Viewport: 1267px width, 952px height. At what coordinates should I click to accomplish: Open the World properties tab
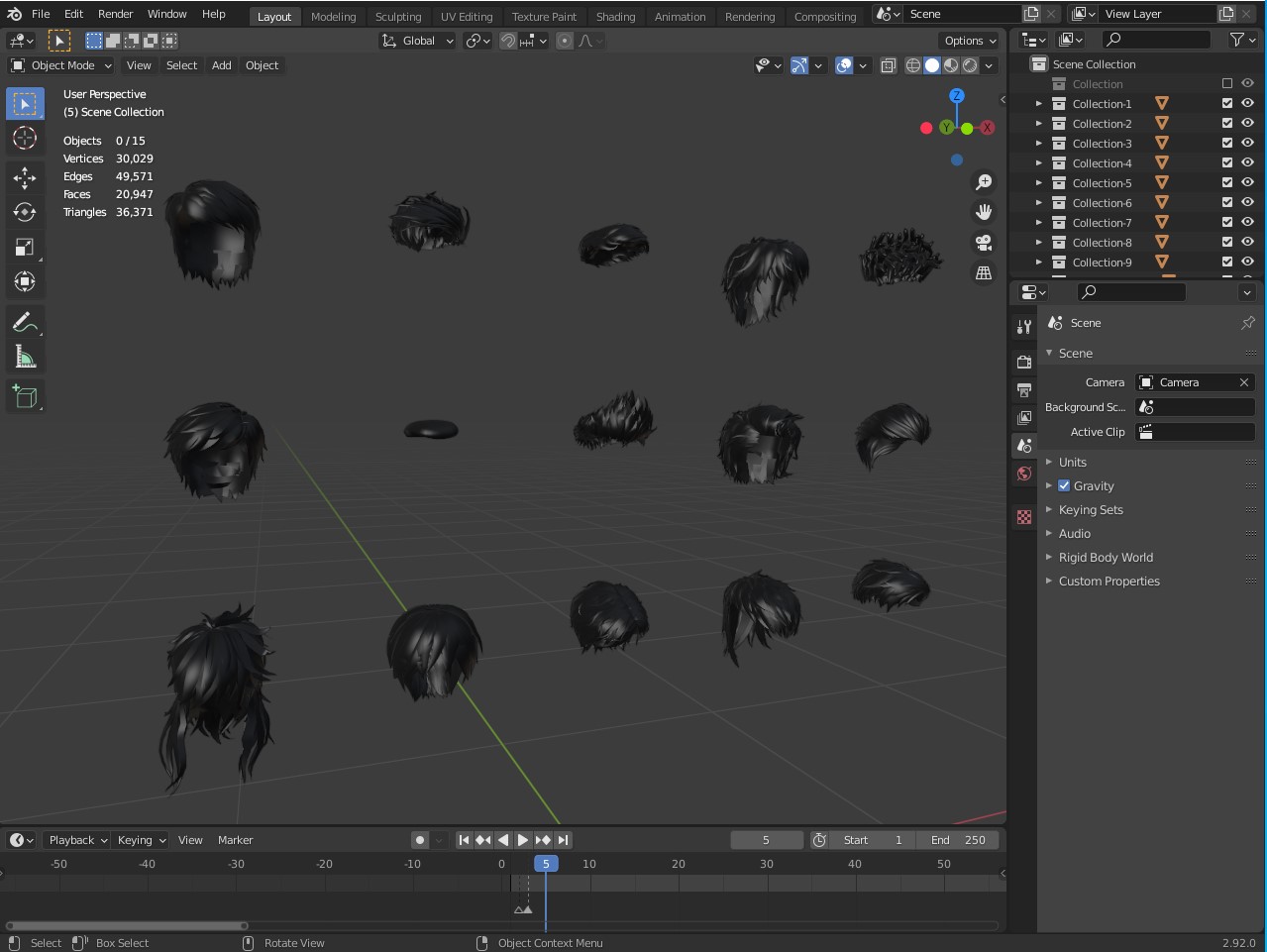[x=1024, y=474]
